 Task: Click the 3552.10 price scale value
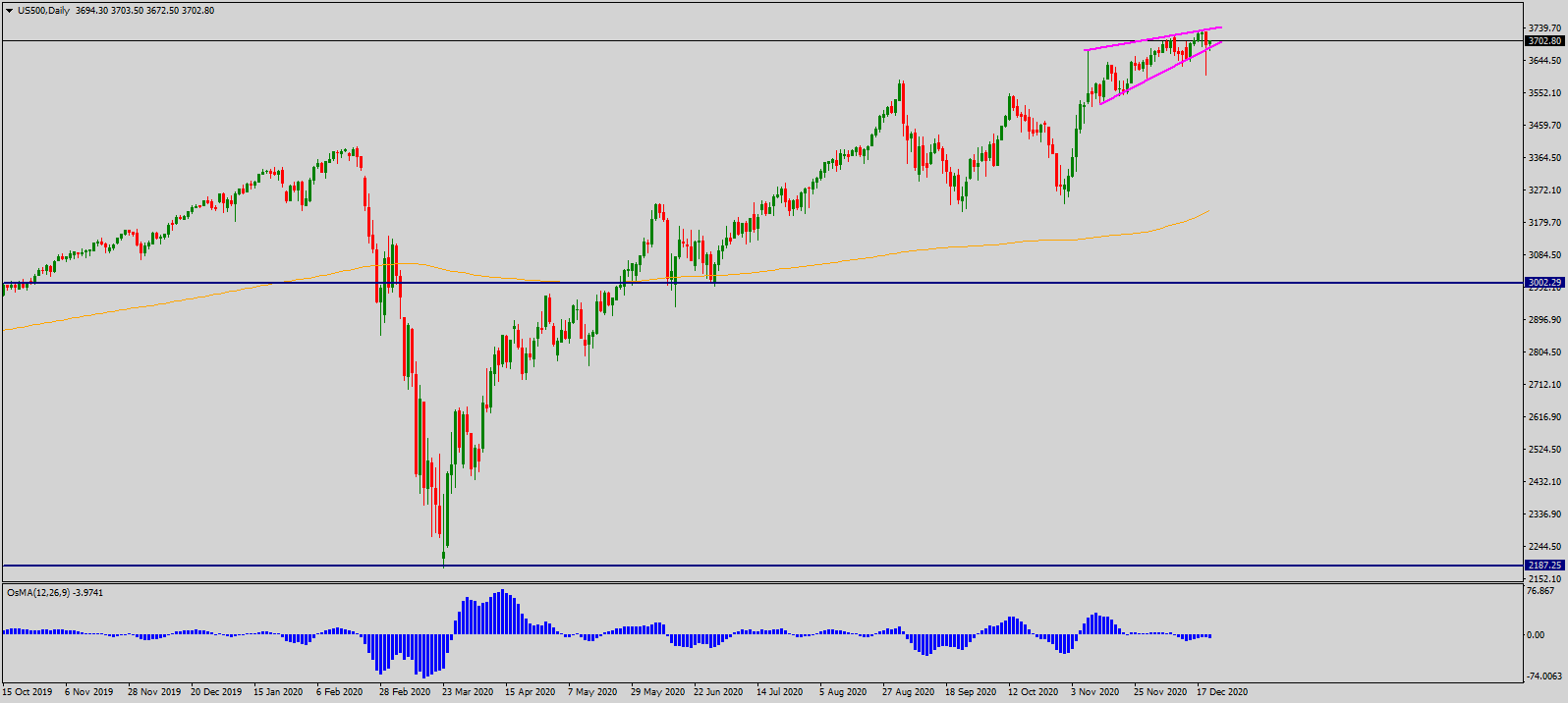(x=1544, y=93)
